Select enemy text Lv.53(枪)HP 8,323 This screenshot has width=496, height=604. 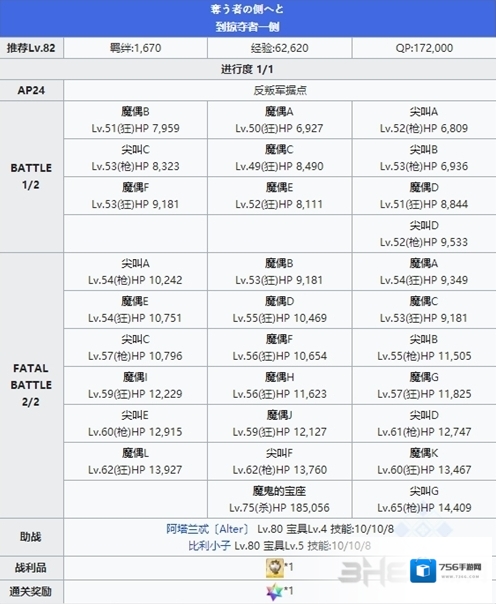point(136,166)
